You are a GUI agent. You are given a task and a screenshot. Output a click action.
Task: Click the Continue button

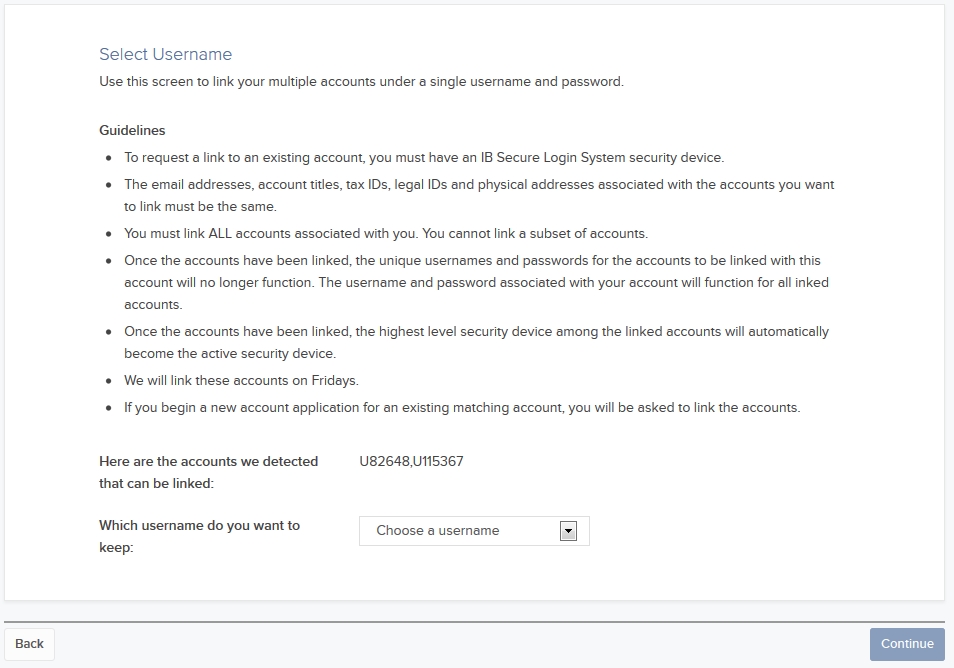coord(907,644)
